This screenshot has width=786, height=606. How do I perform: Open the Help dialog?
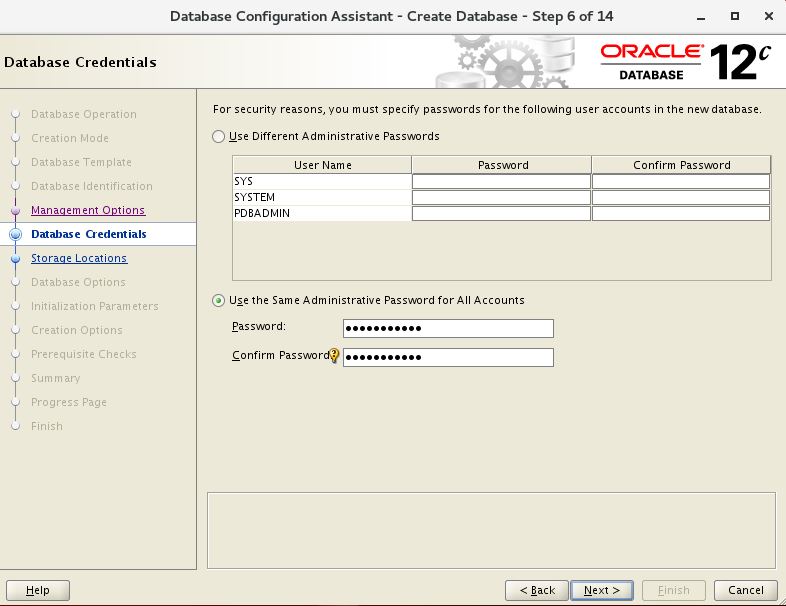coord(38,590)
